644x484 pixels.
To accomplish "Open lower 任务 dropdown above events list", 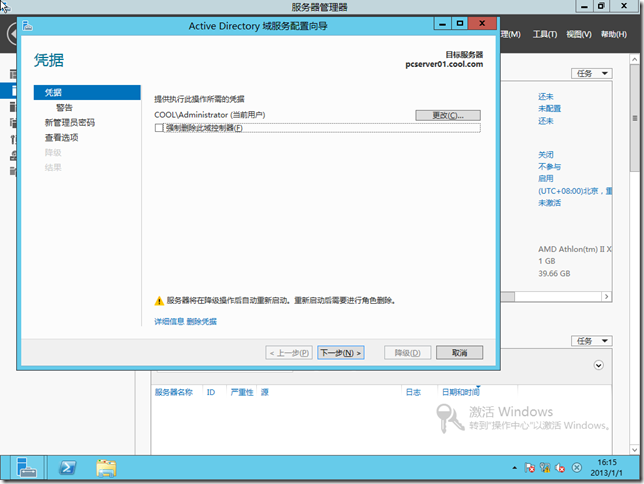I will pyautogui.click(x=591, y=341).
